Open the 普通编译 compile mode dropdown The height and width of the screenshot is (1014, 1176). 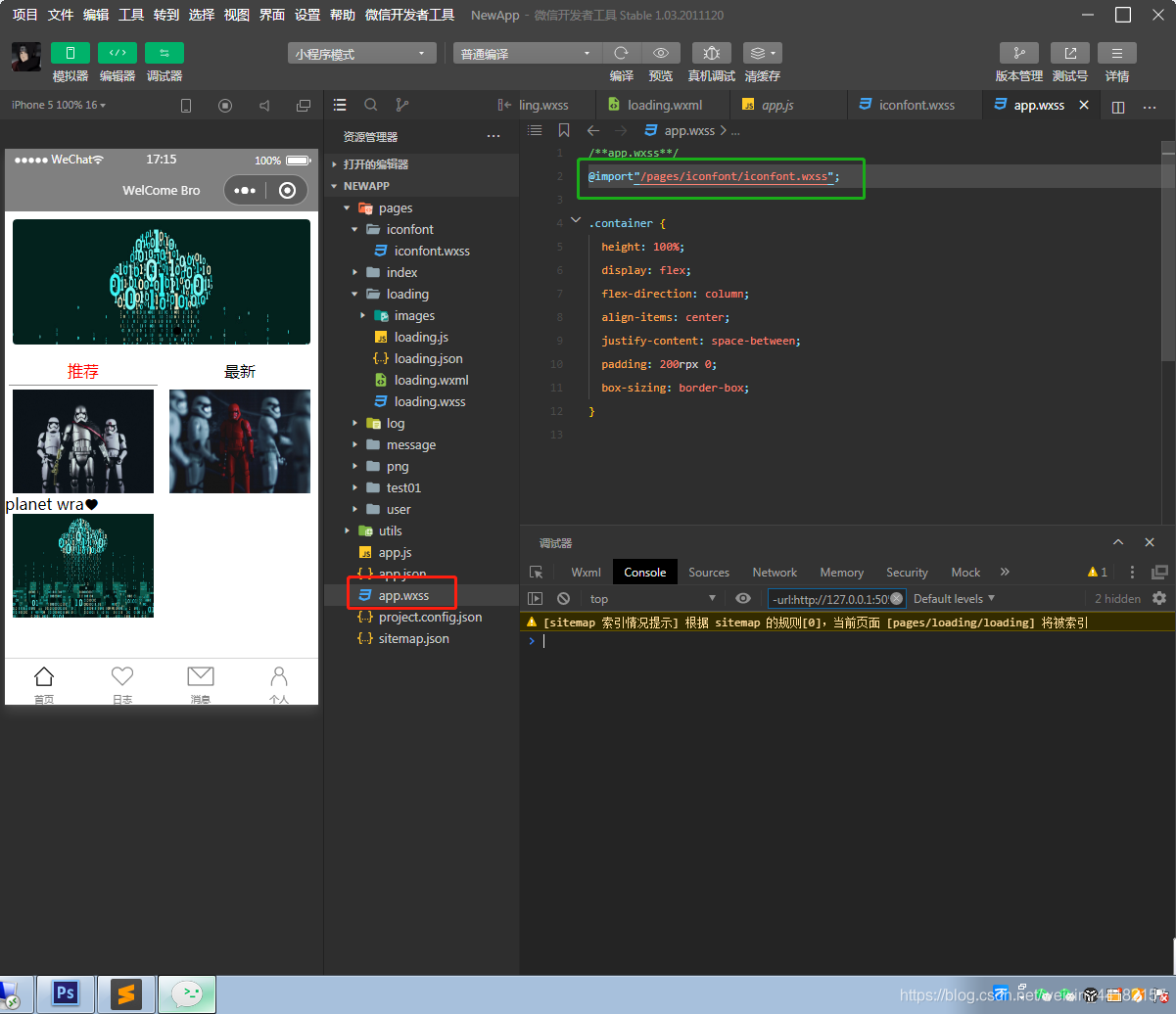click(x=527, y=54)
